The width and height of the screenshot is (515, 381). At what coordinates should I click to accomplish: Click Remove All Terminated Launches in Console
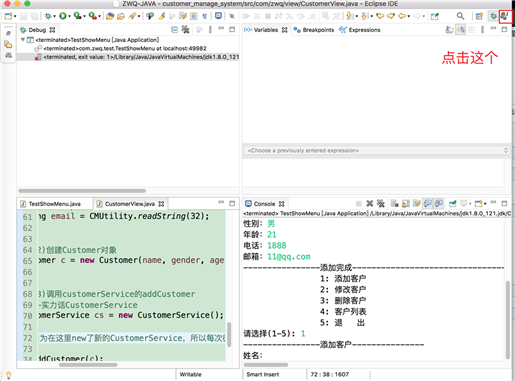pos(381,203)
